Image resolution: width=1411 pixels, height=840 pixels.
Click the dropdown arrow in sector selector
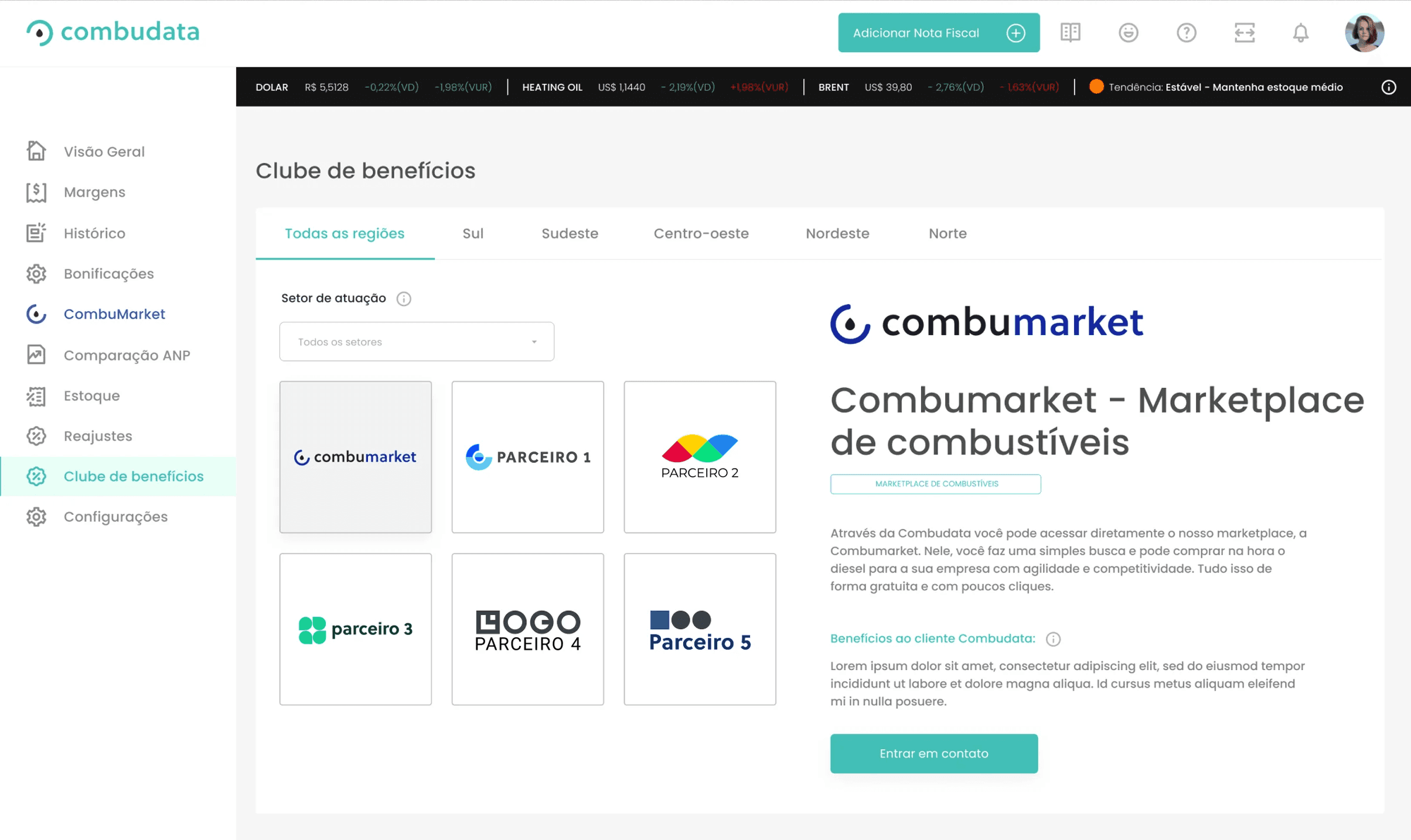pyautogui.click(x=534, y=342)
